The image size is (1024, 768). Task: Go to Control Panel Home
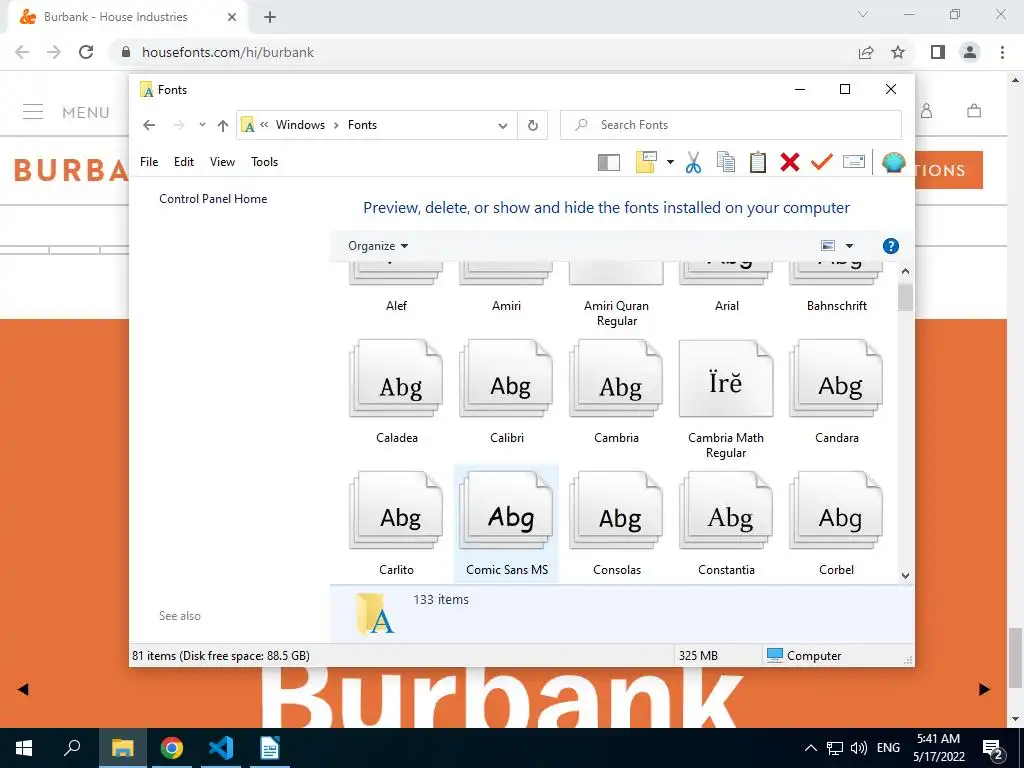[x=213, y=199]
